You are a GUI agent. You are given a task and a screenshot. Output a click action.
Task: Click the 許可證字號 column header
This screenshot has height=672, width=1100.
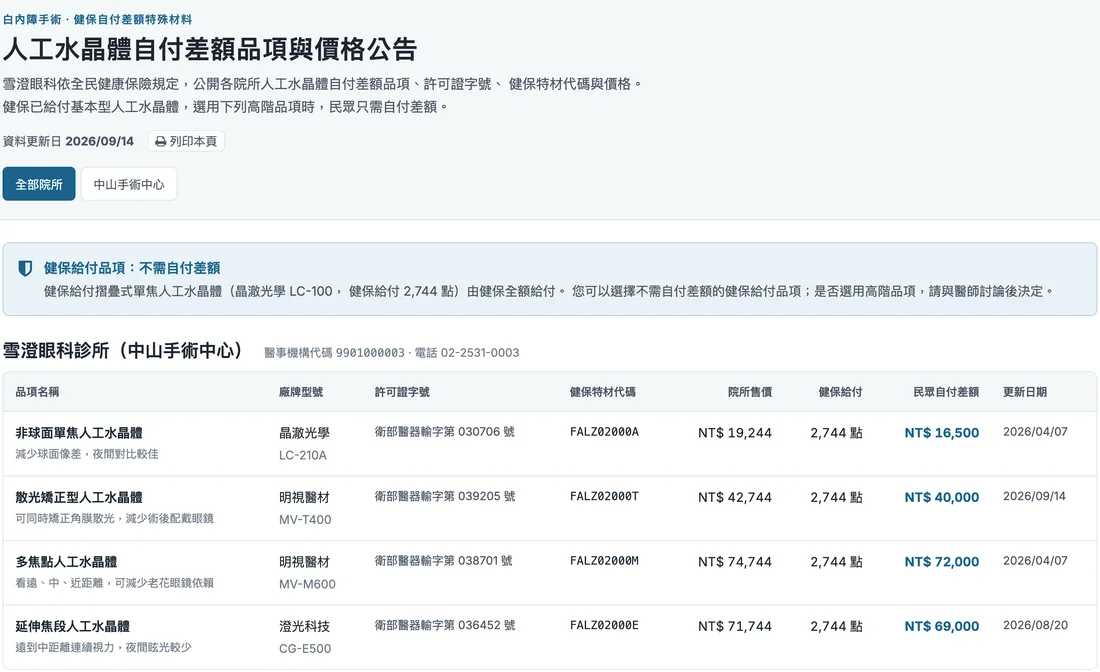[402, 391]
